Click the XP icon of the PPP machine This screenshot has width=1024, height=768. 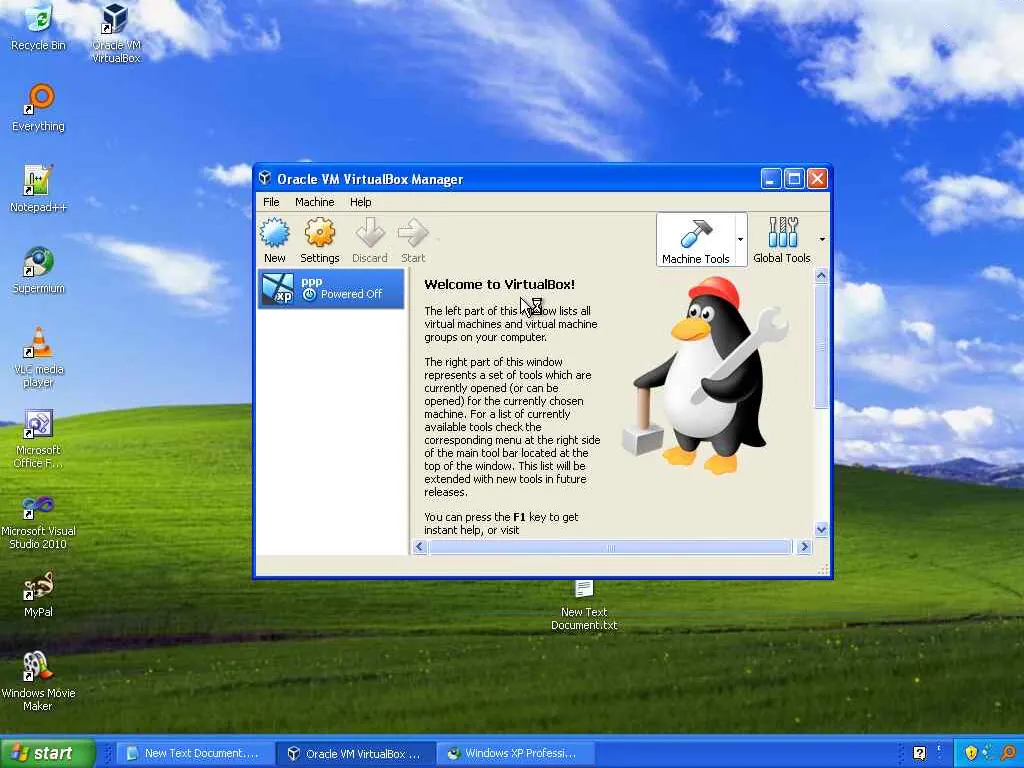[278, 289]
